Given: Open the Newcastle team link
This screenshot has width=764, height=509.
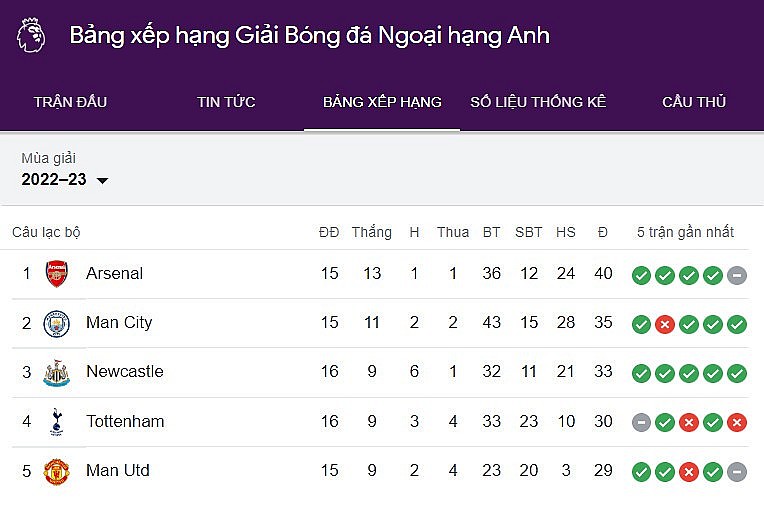Looking at the screenshot, I should (x=124, y=372).
